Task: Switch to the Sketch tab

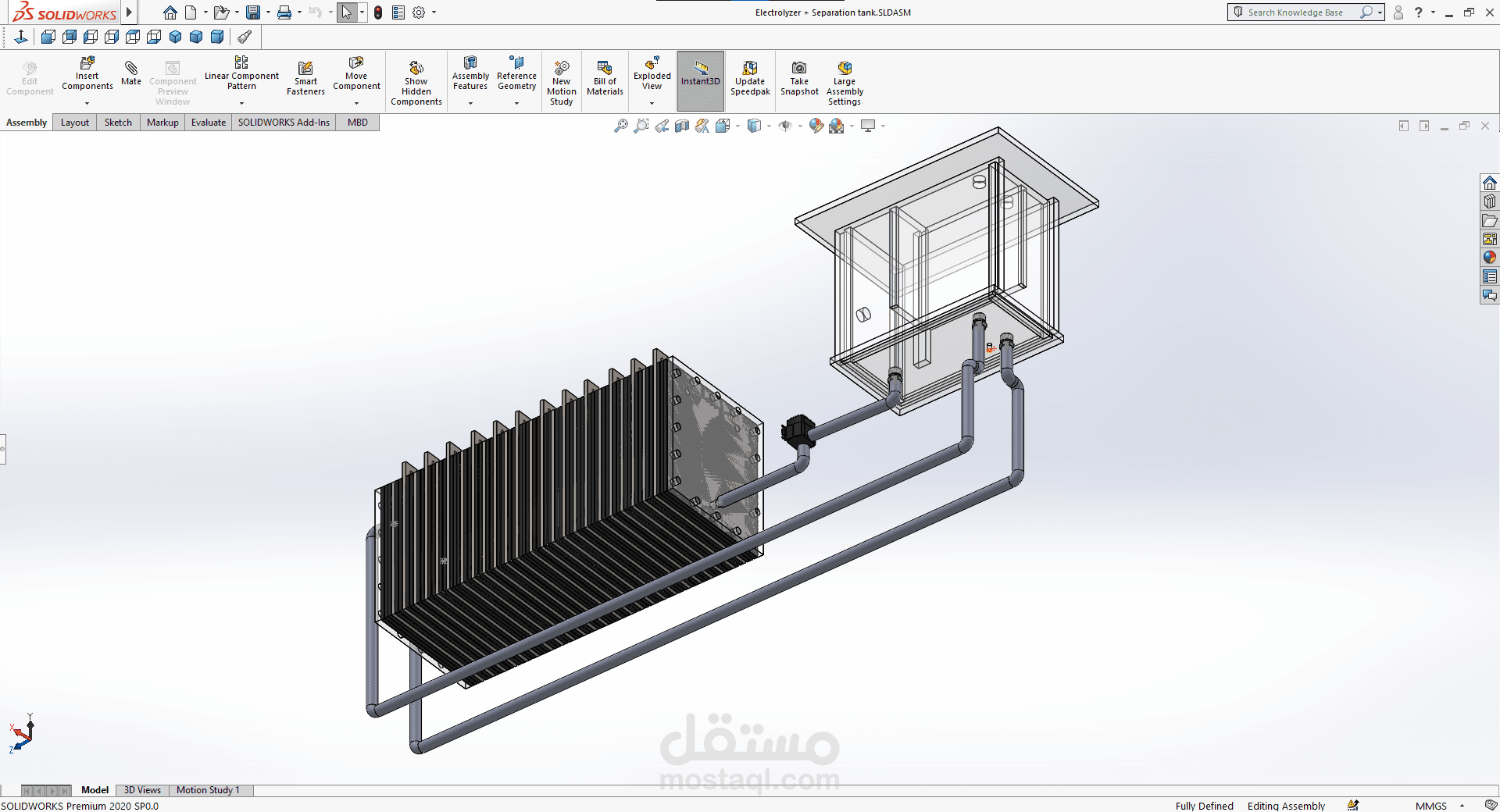Action: pos(118,123)
